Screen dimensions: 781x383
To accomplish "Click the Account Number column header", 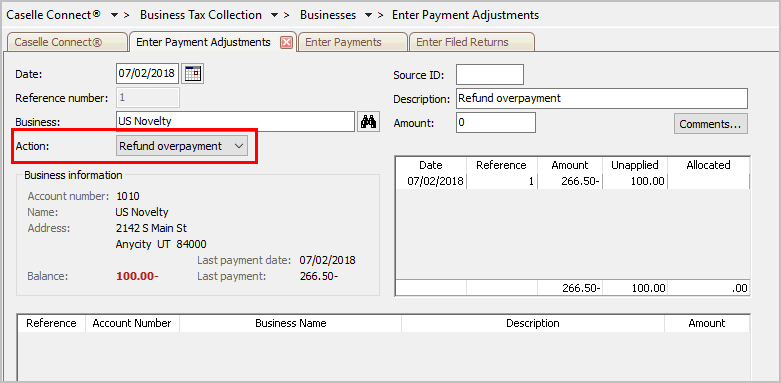I will click(132, 323).
